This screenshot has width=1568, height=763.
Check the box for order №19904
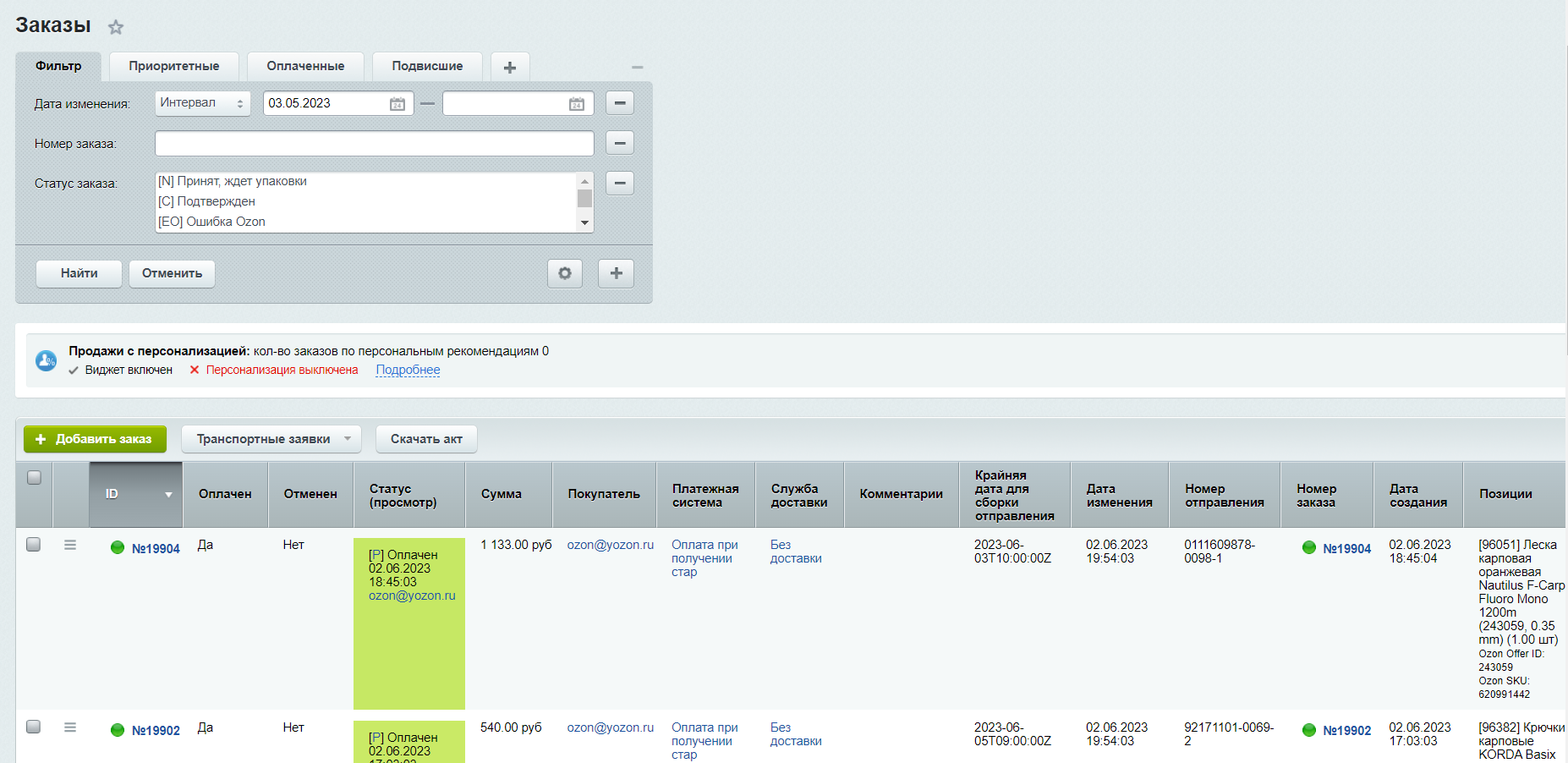click(x=34, y=545)
